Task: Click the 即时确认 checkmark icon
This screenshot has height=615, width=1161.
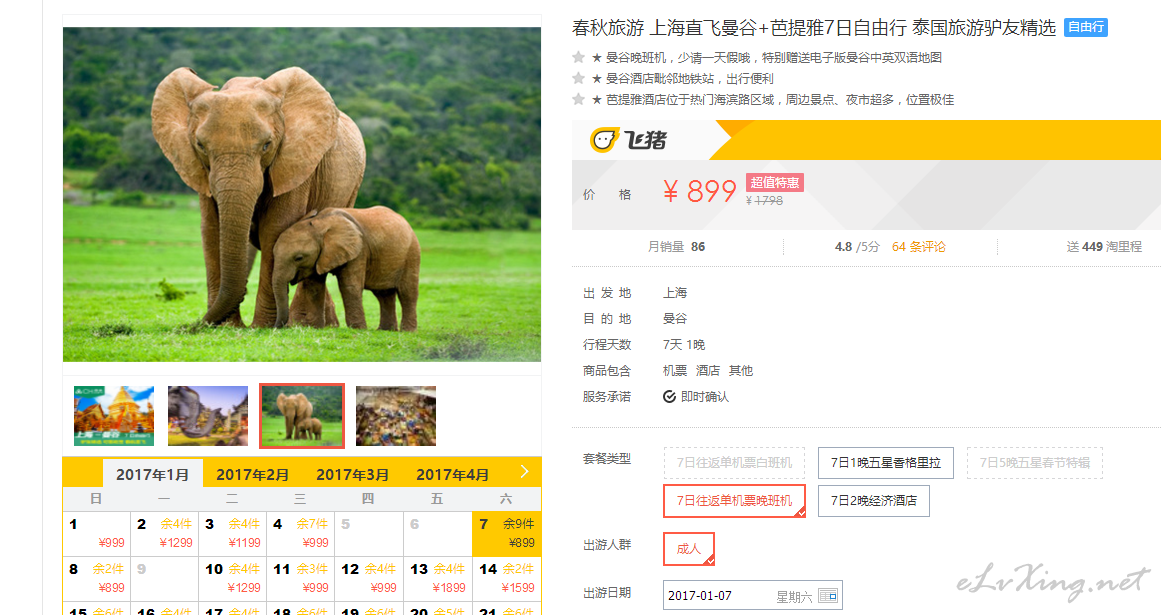Action: tap(669, 397)
